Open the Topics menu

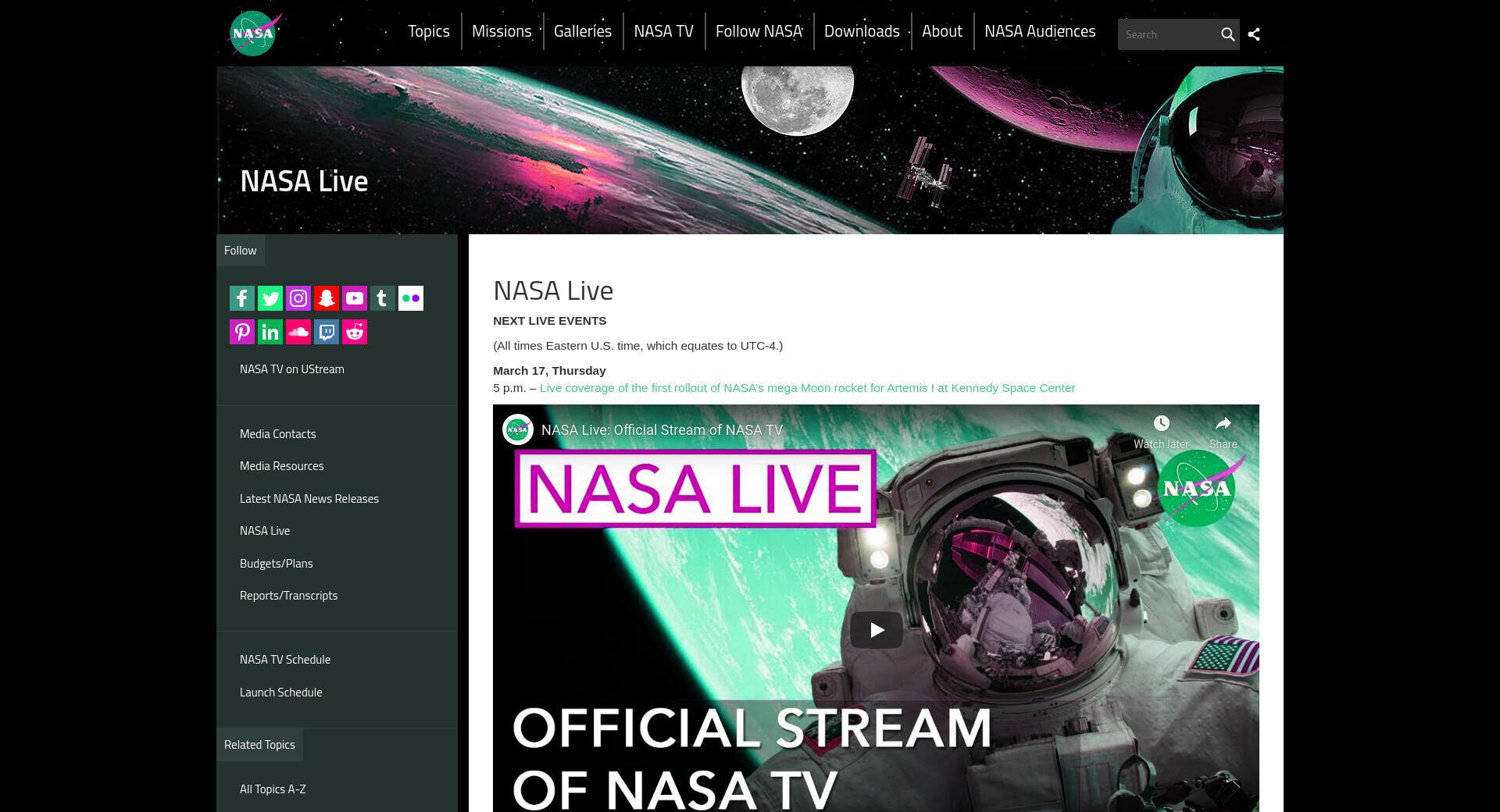point(429,31)
